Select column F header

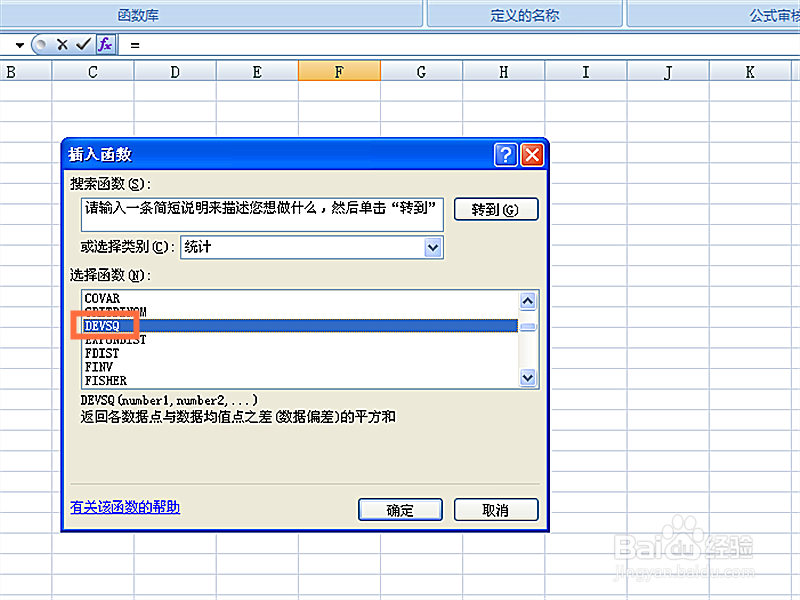click(x=339, y=71)
